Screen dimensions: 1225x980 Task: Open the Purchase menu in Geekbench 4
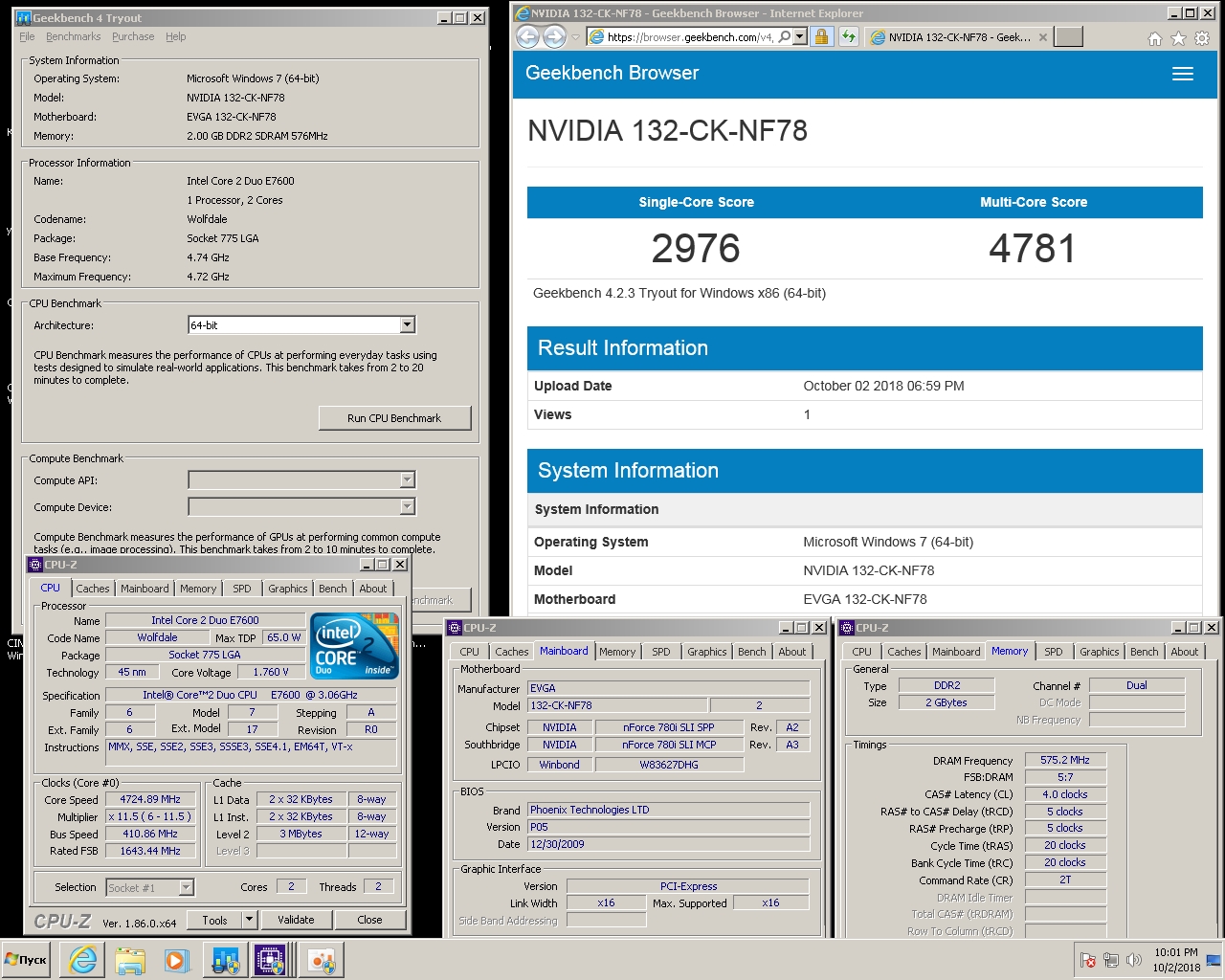pos(133,36)
